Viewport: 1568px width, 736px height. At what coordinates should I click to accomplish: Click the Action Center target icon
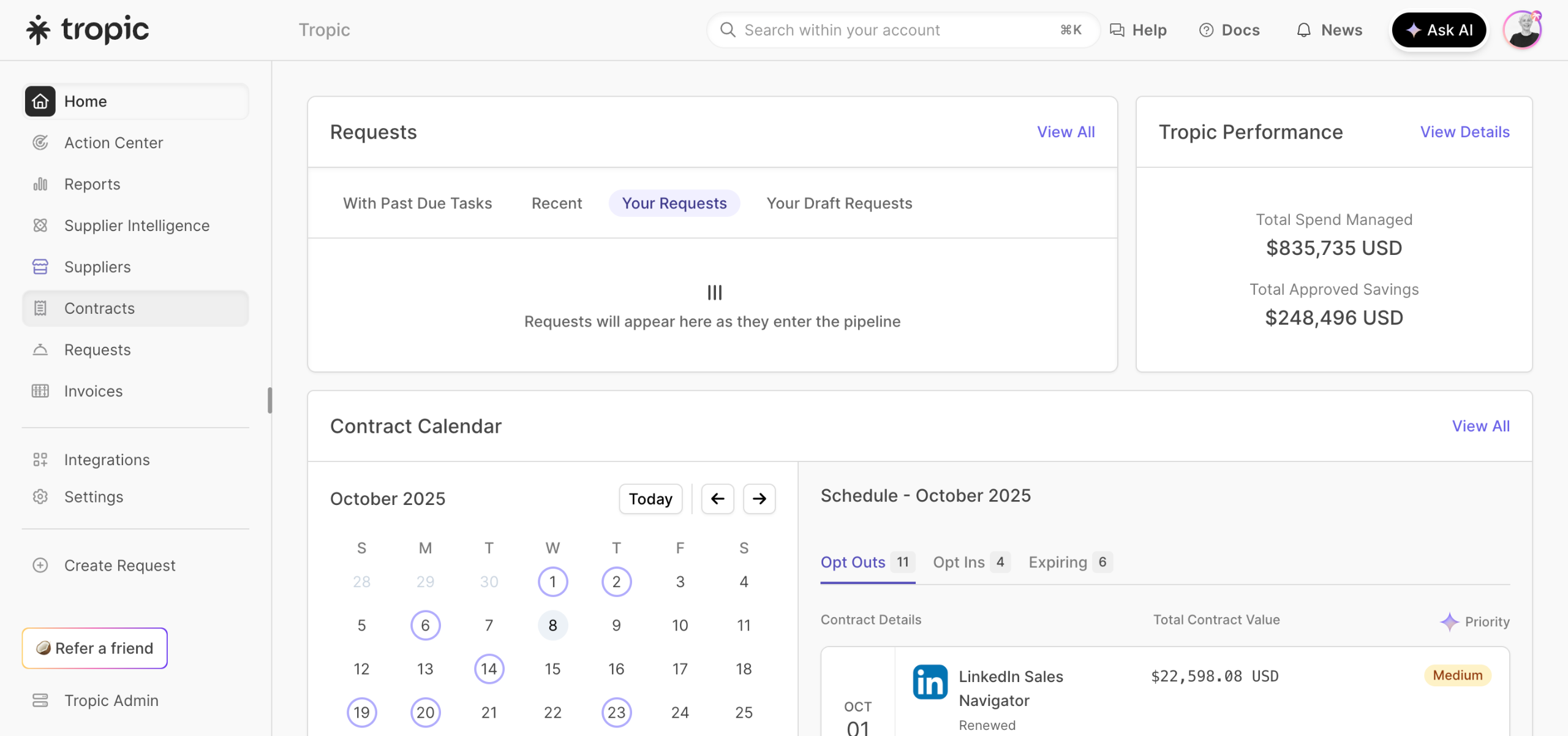[x=40, y=143]
